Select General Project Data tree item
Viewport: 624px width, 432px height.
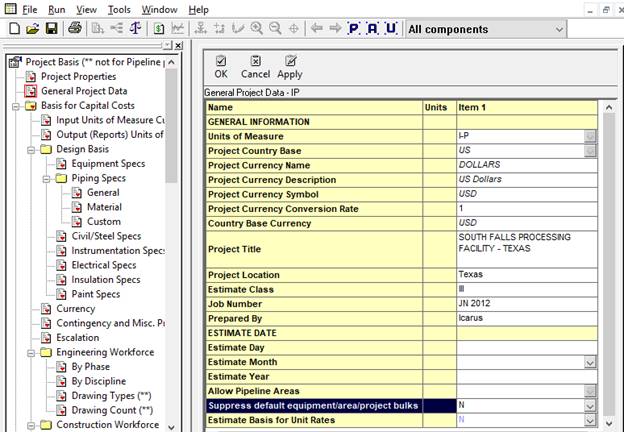(84, 91)
